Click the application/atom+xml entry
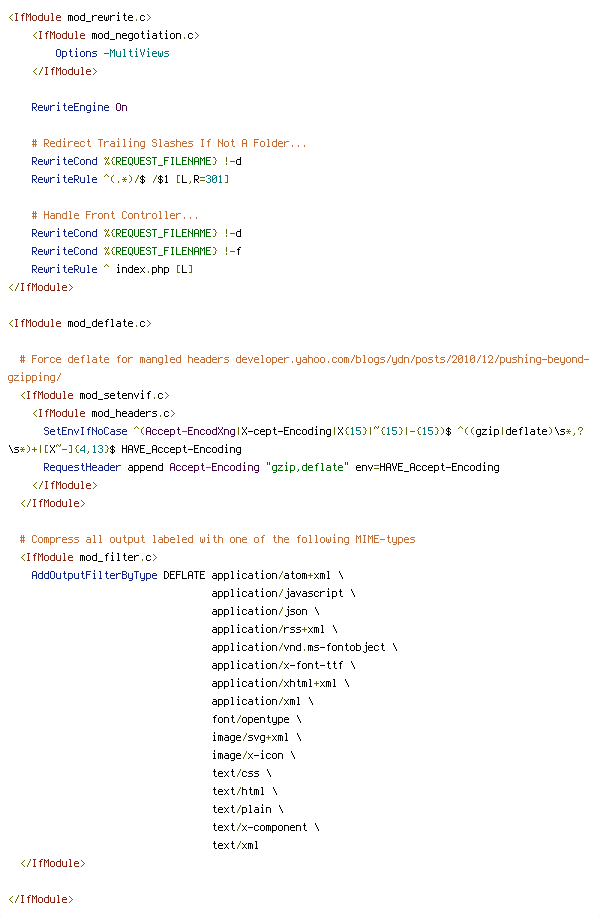 point(271,575)
